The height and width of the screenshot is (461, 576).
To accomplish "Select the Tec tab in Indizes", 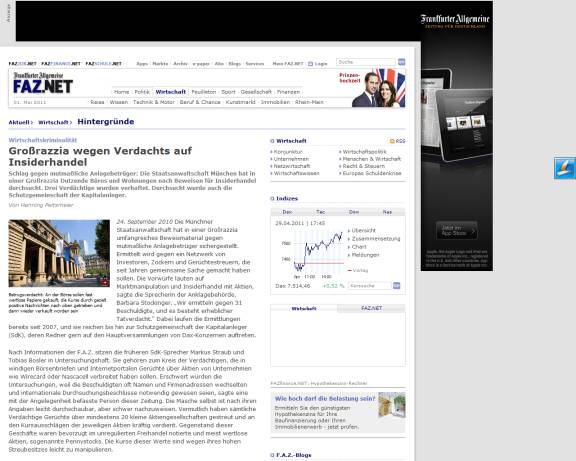I will 321,212.
